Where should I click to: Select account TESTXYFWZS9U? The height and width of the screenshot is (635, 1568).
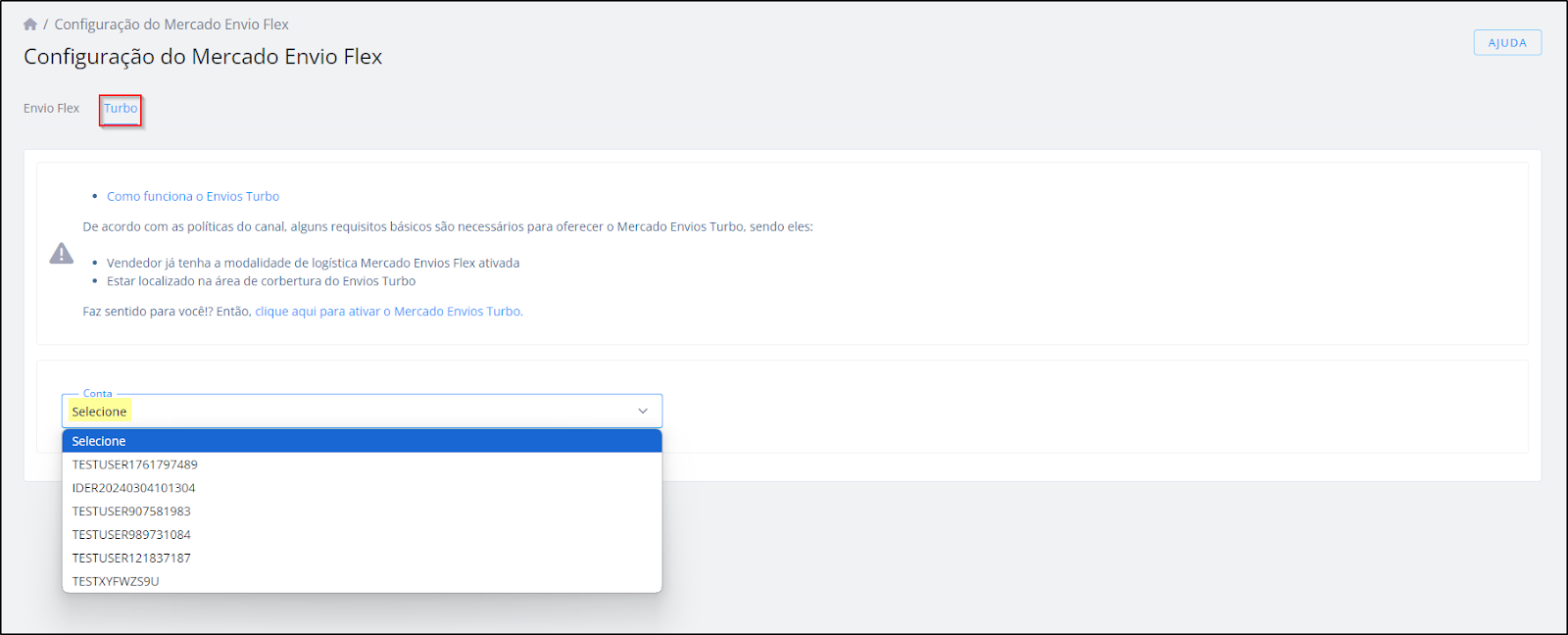coord(362,581)
